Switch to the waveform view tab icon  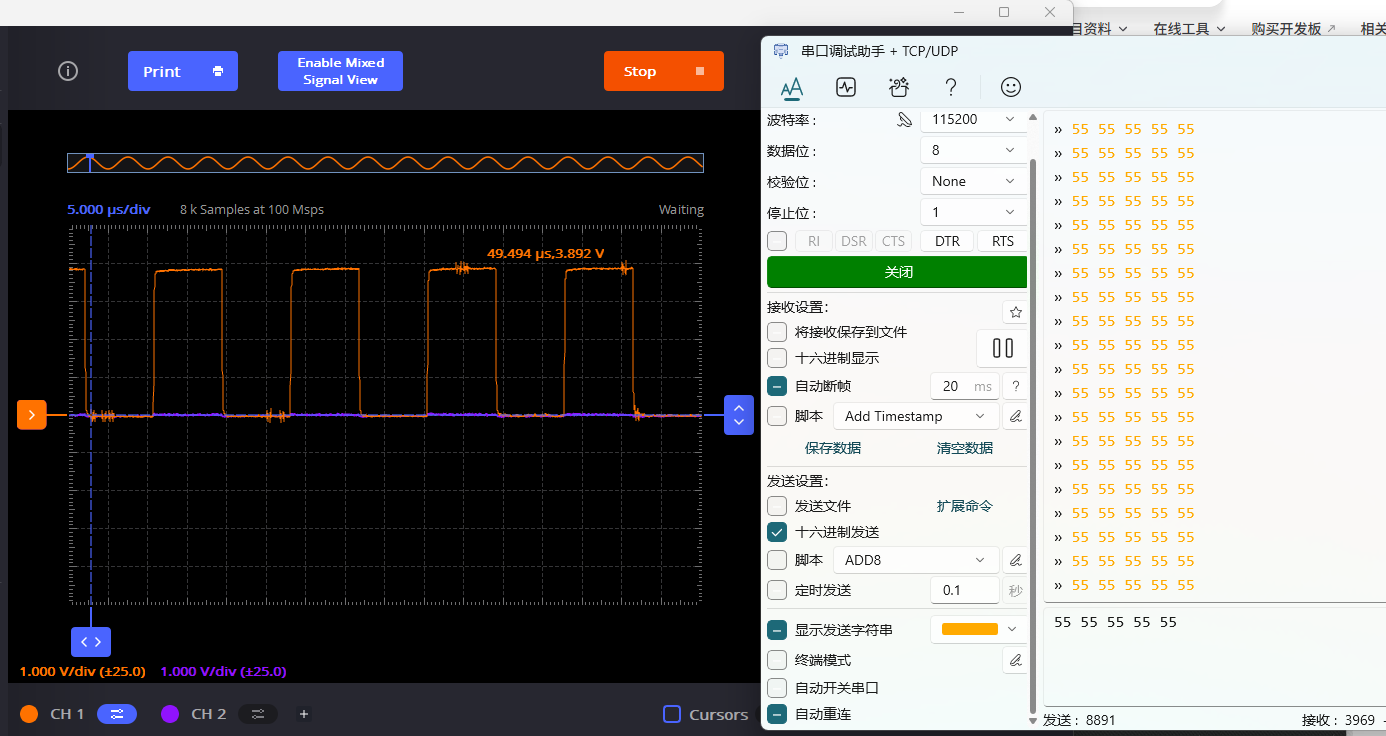point(846,87)
